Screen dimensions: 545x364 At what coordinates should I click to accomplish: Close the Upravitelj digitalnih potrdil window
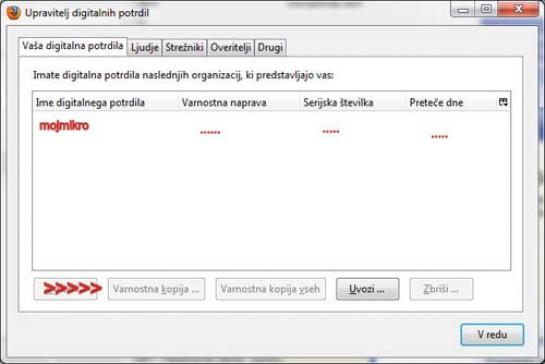point(518,9)
